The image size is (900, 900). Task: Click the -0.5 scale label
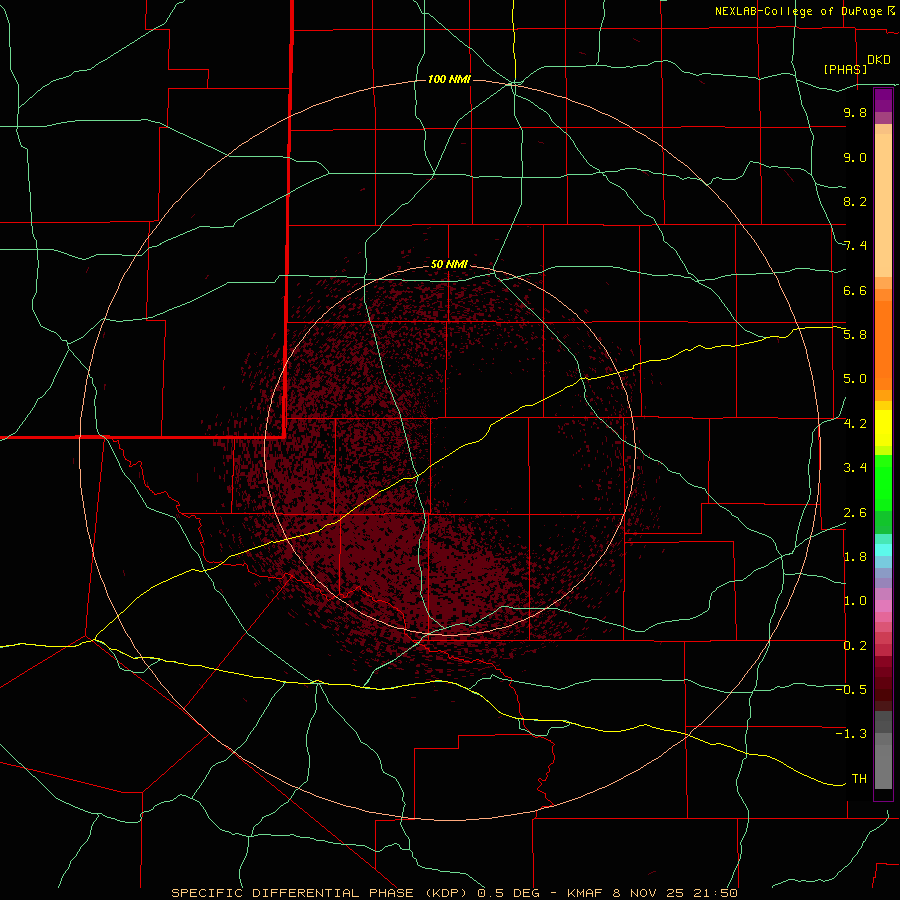(x=851, y=690)
